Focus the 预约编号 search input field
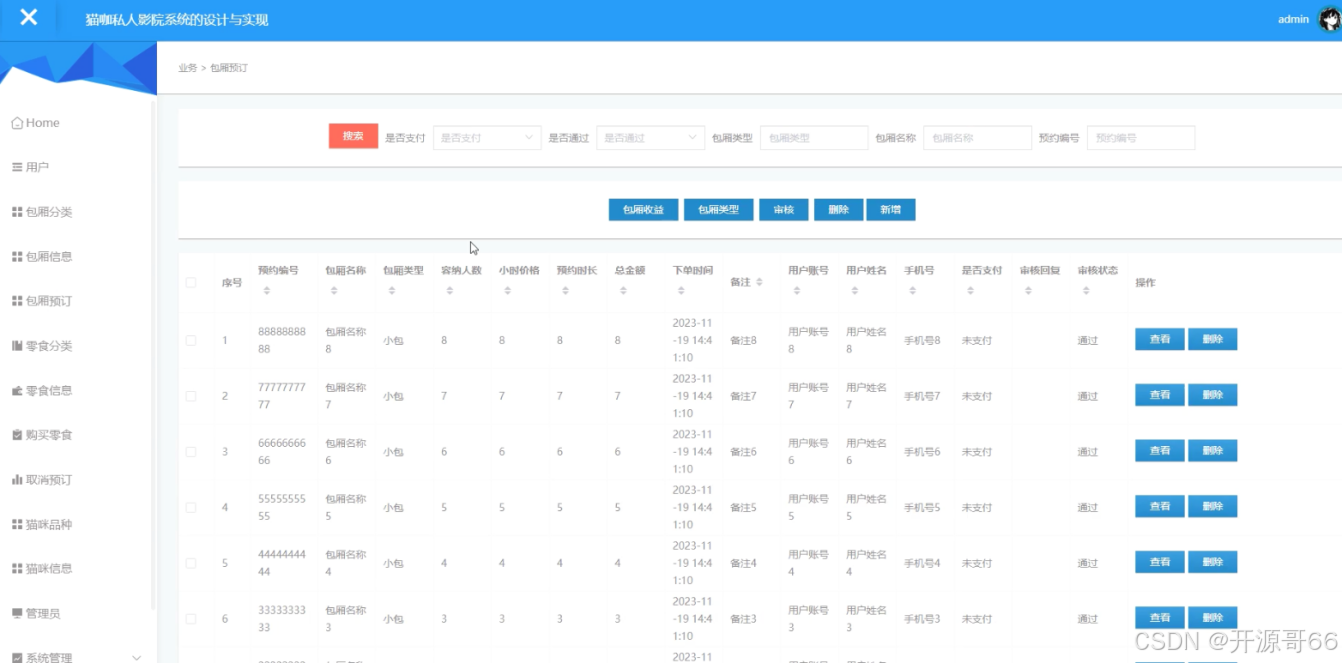This screenshot has height=663, width=1342. (1141, 138)
